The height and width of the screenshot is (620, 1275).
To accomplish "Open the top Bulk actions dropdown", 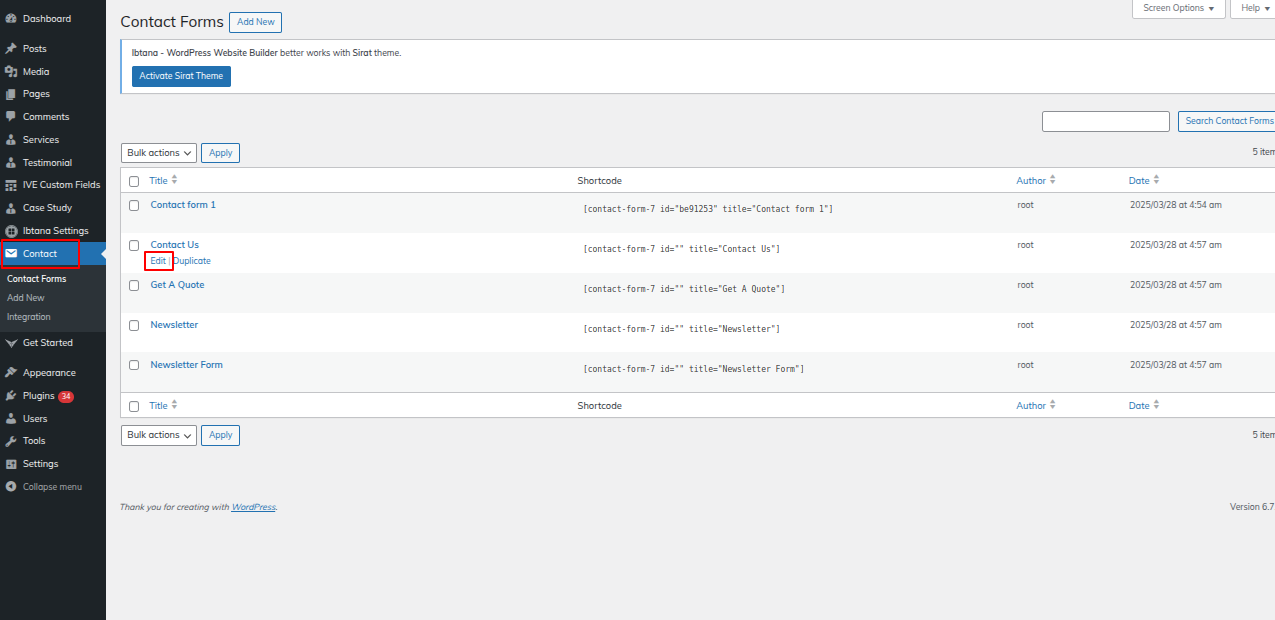I will coord(159,153).
